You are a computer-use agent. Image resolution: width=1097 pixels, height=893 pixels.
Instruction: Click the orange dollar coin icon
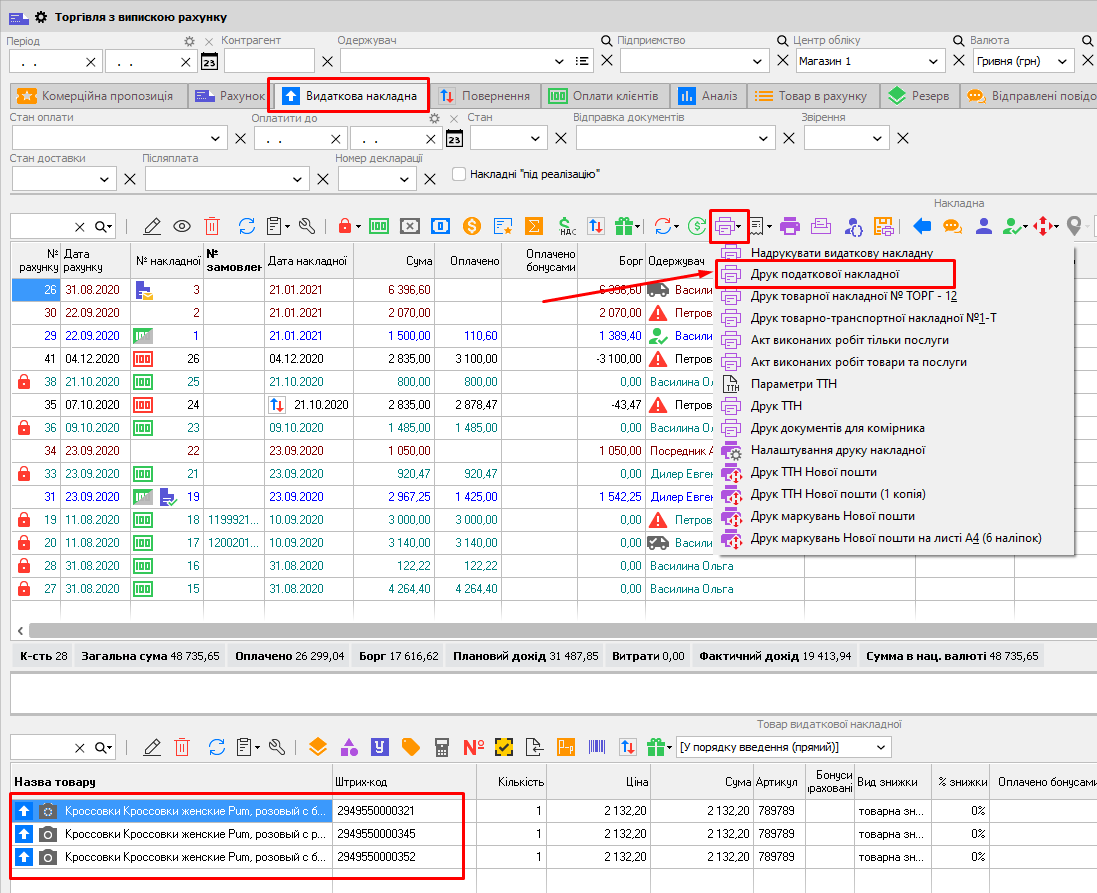(x=472, y=226)
